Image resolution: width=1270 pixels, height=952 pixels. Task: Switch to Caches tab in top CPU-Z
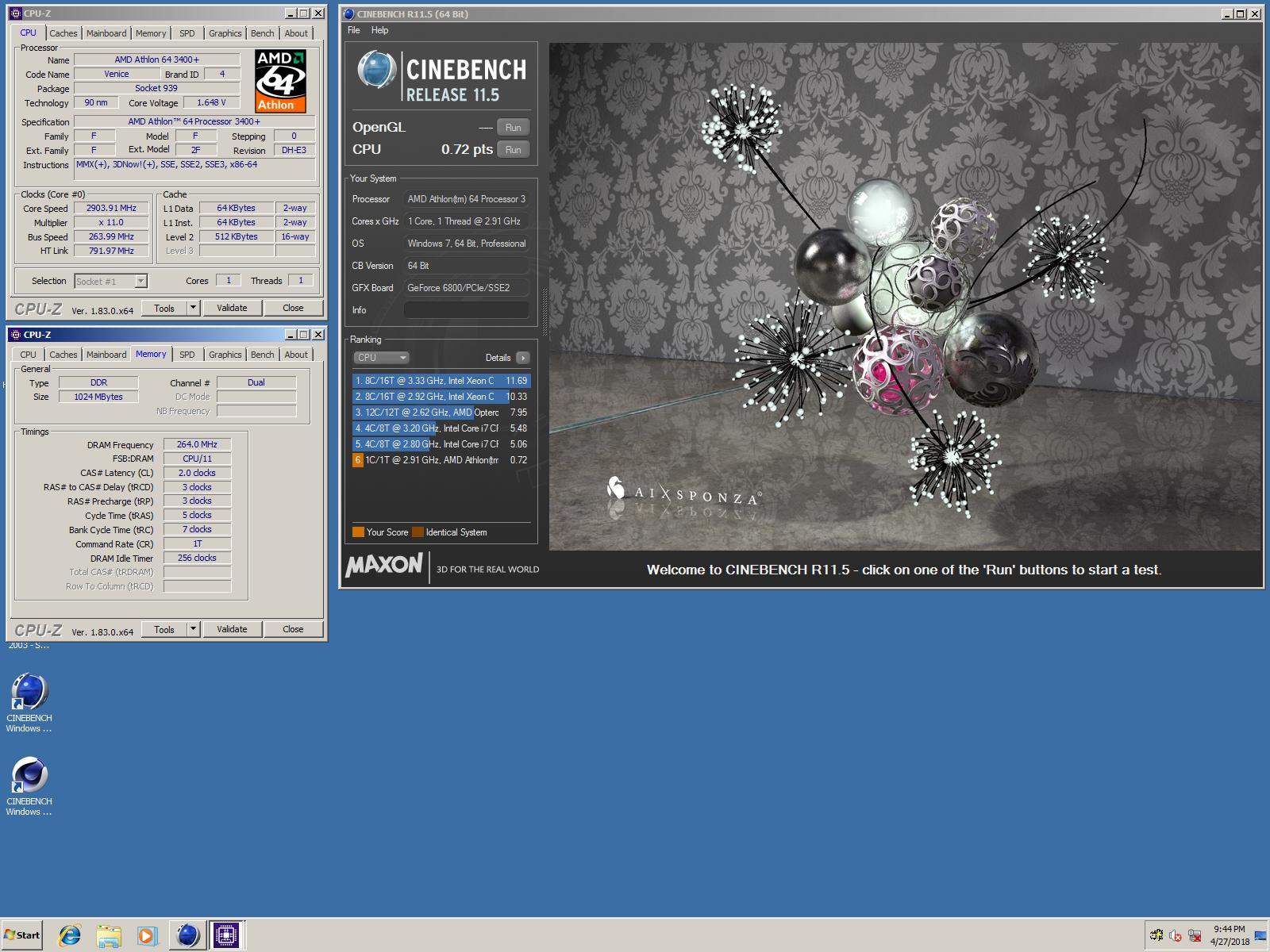coord(63,33)
